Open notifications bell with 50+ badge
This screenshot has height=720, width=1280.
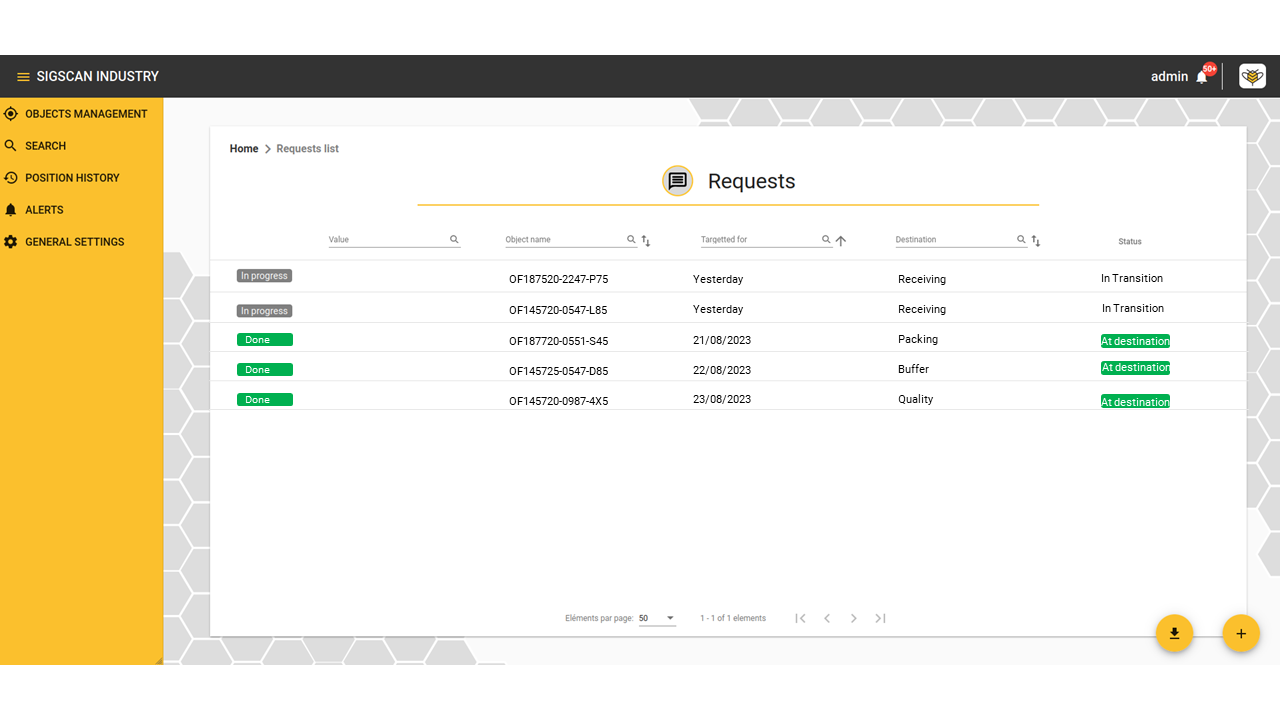point(1203,76)
